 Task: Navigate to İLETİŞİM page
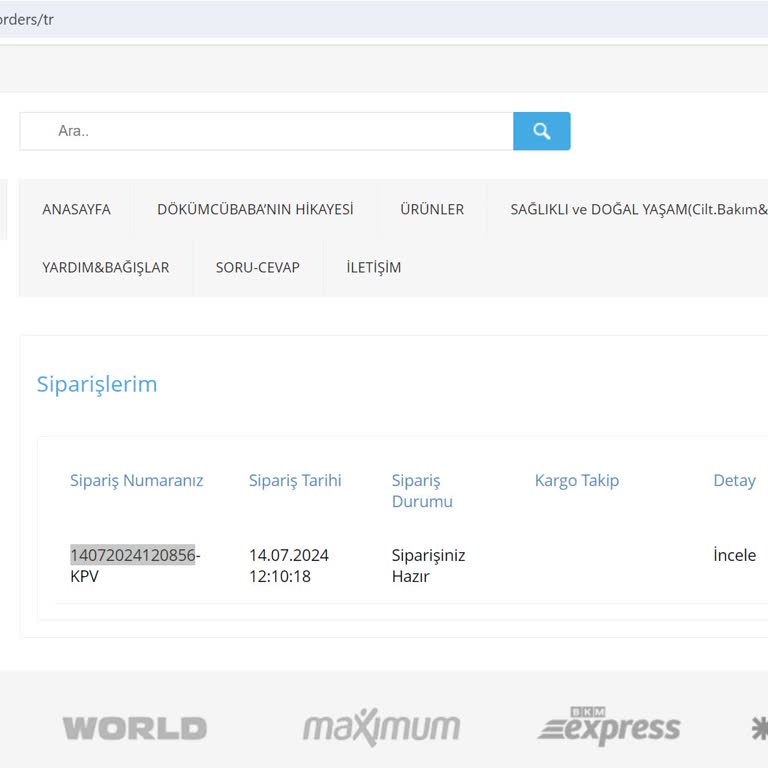pos(374,267)
